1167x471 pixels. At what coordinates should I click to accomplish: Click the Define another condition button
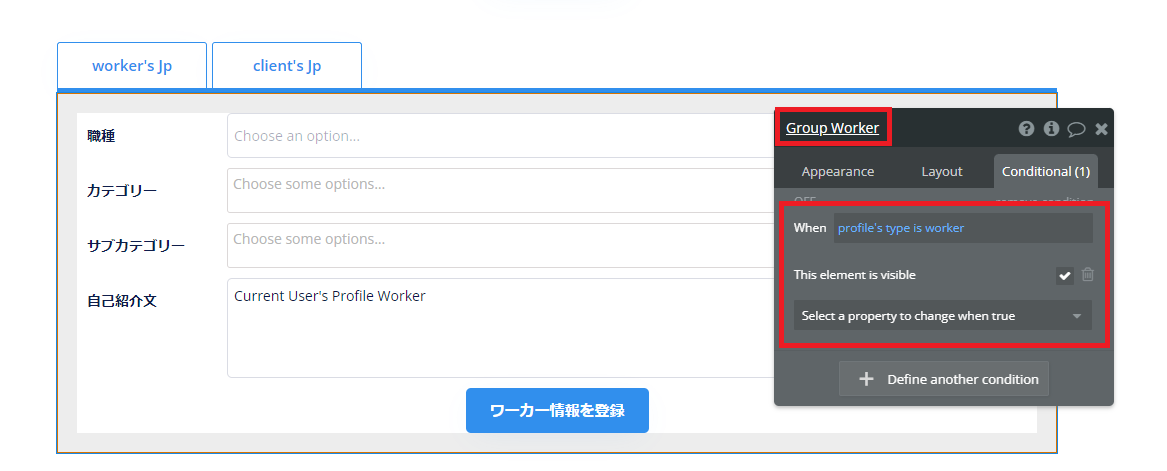943,379
